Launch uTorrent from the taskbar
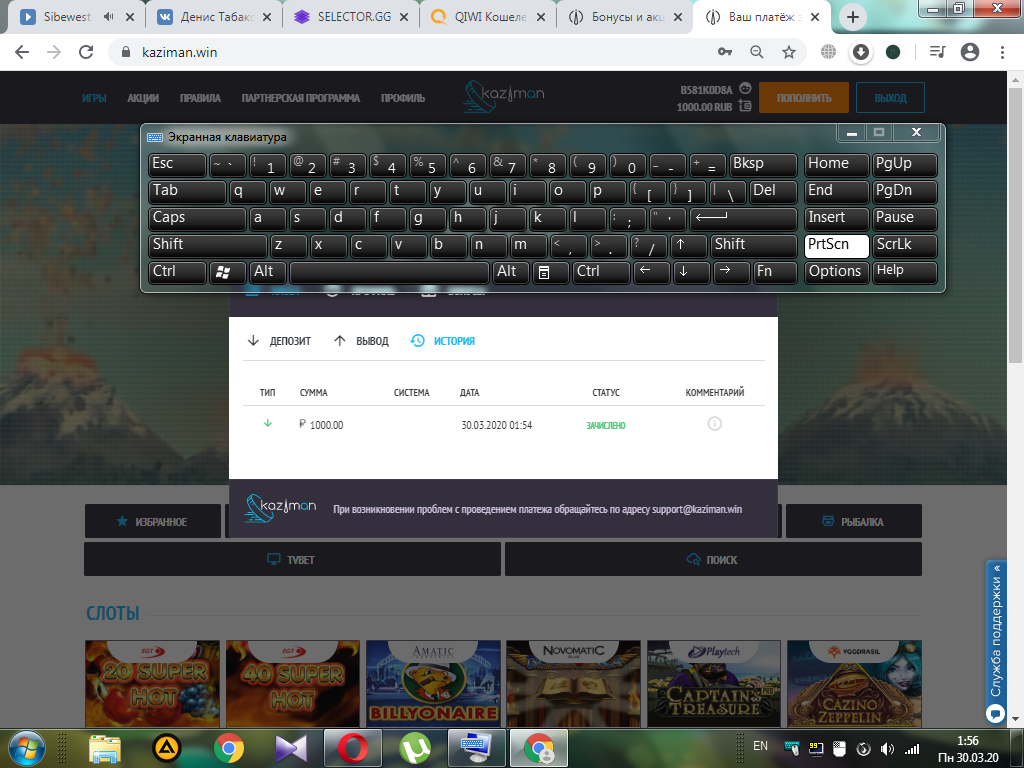 click(415, 748)
